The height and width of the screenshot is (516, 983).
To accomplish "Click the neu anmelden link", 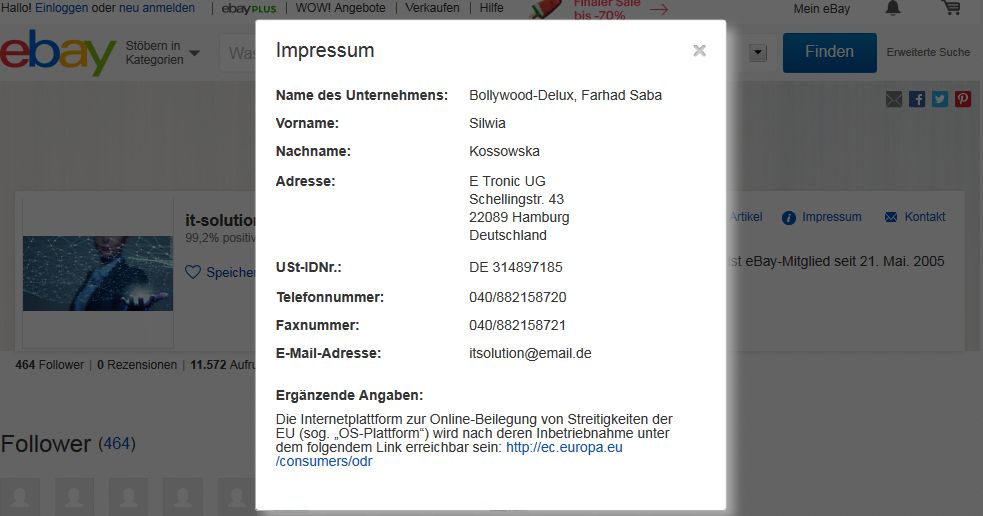I will coord(157,8).
